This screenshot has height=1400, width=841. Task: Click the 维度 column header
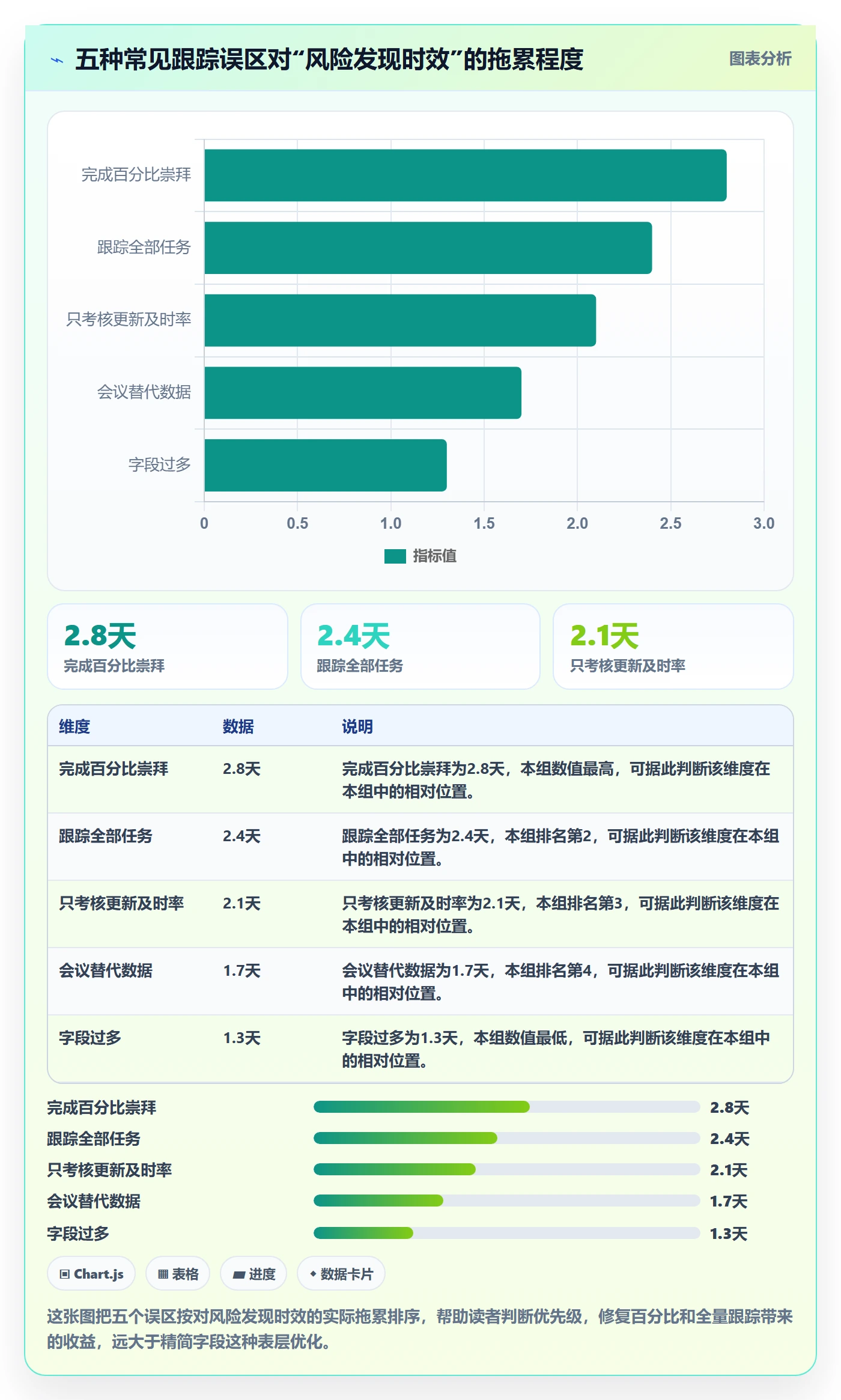[x=74, y=726]
